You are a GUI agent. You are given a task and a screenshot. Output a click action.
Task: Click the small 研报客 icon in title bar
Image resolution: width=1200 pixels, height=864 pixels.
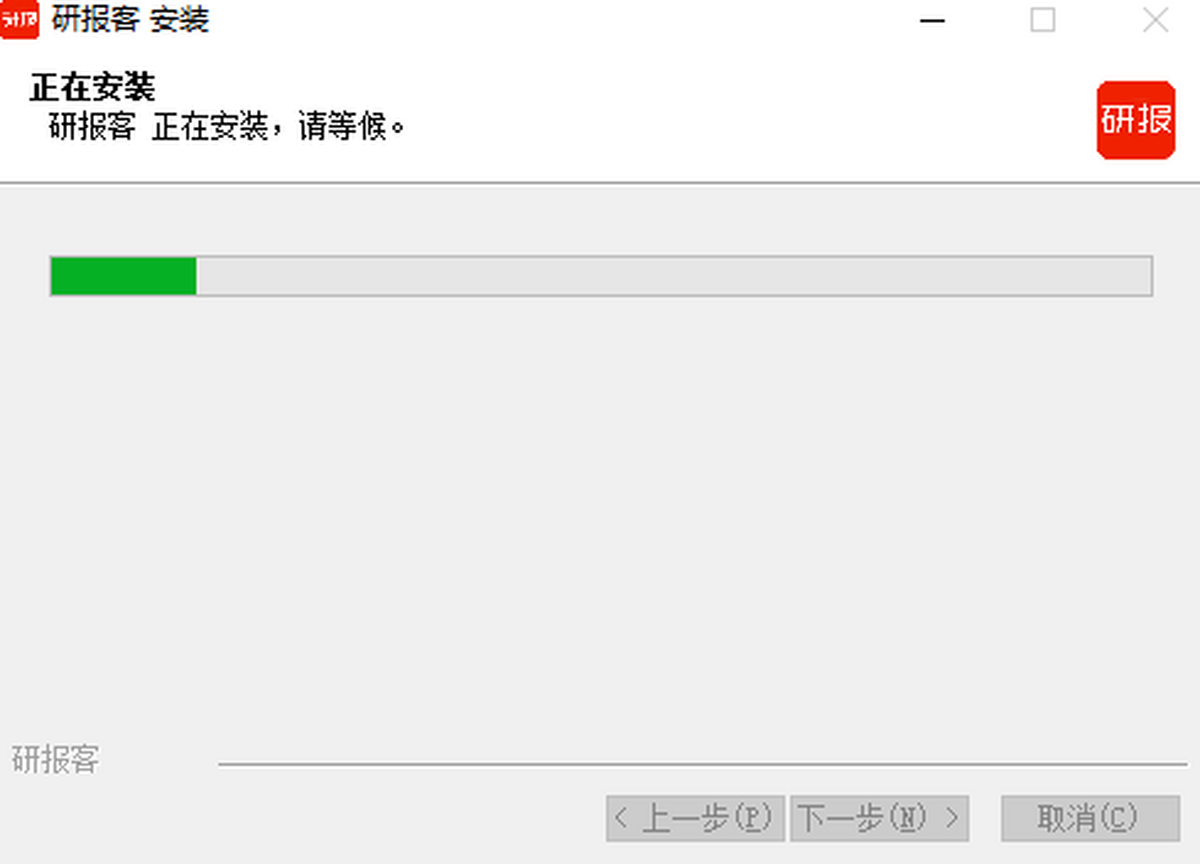[19, 20]
